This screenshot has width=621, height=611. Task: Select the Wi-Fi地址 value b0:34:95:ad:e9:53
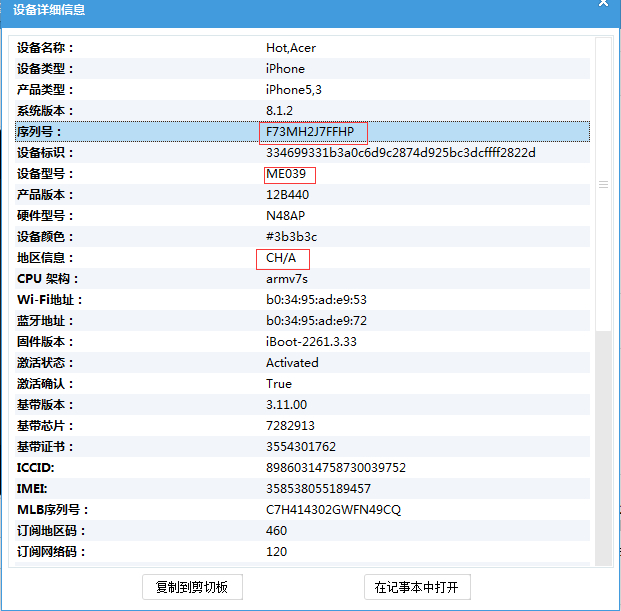(316, 300)
